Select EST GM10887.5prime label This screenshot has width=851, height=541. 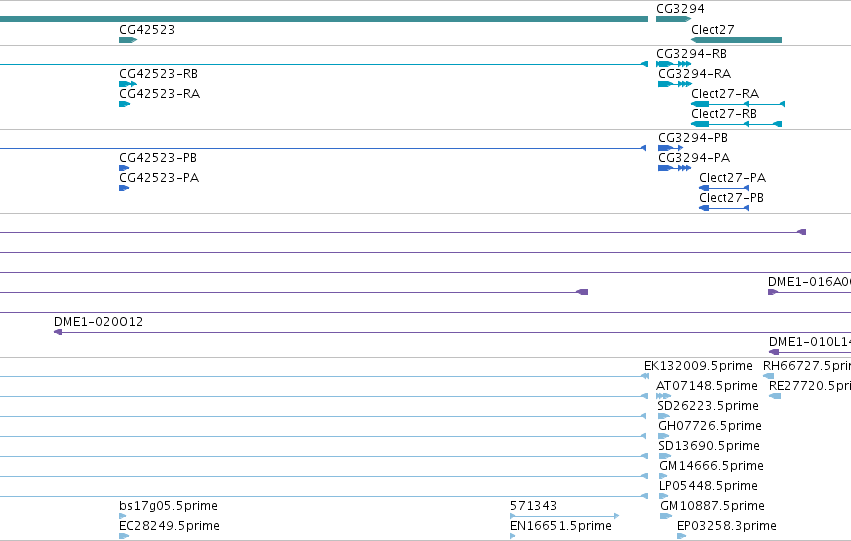pos(713,505)
